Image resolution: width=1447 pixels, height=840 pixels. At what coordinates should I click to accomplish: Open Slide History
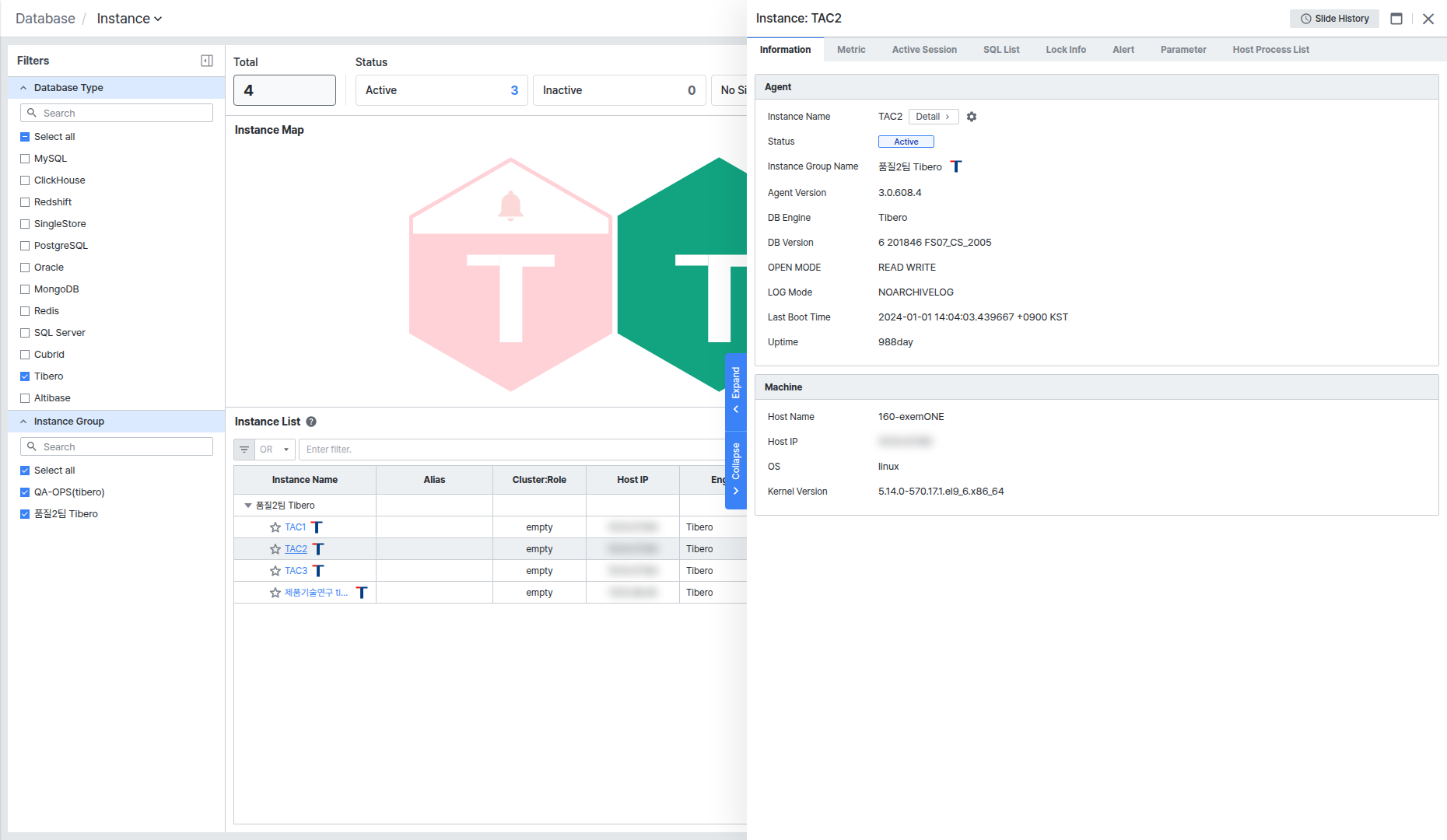pyautogui.click(x=1334, y=19)
